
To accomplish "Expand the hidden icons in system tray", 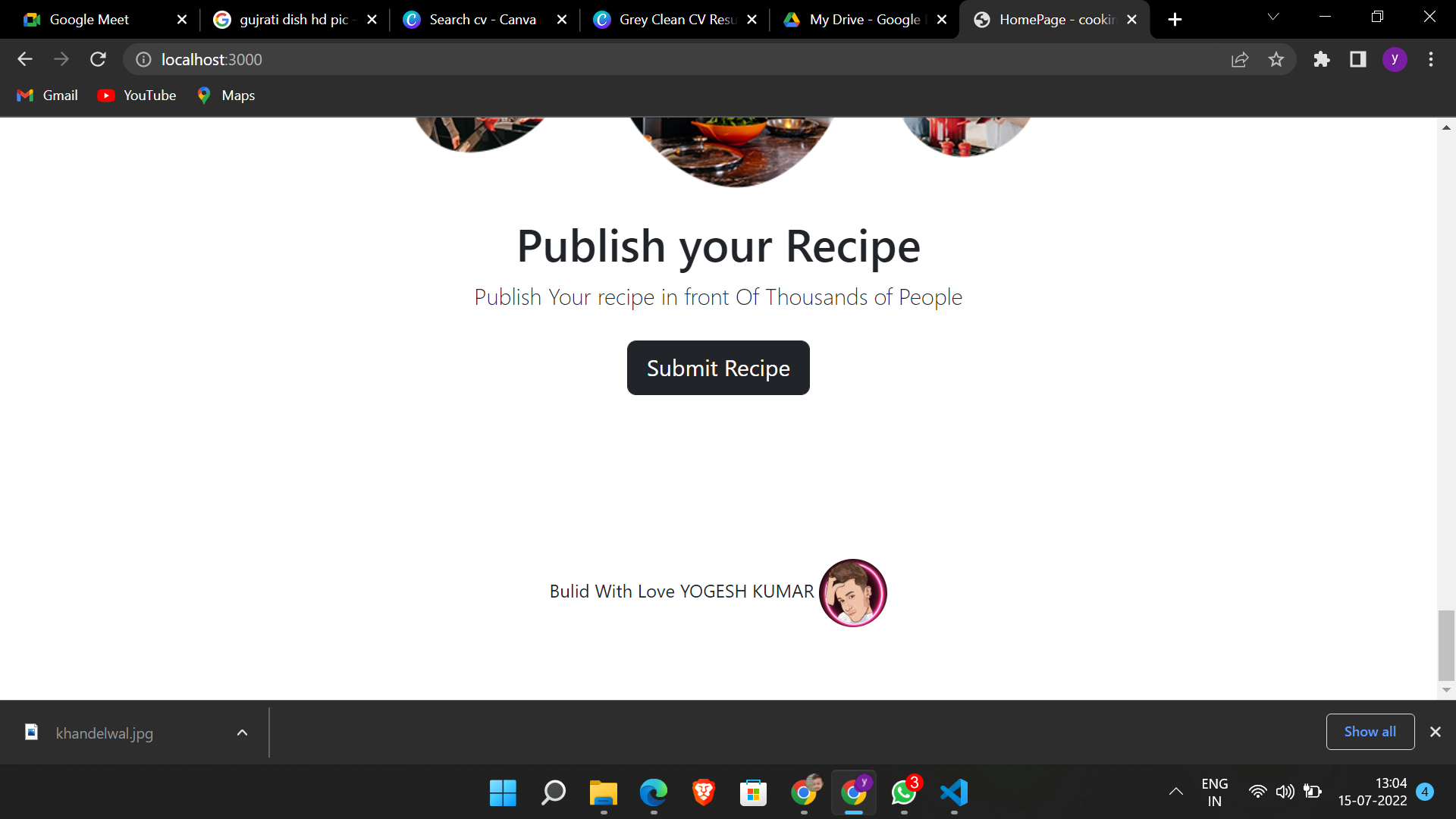I will click(x=1176, y=791).
